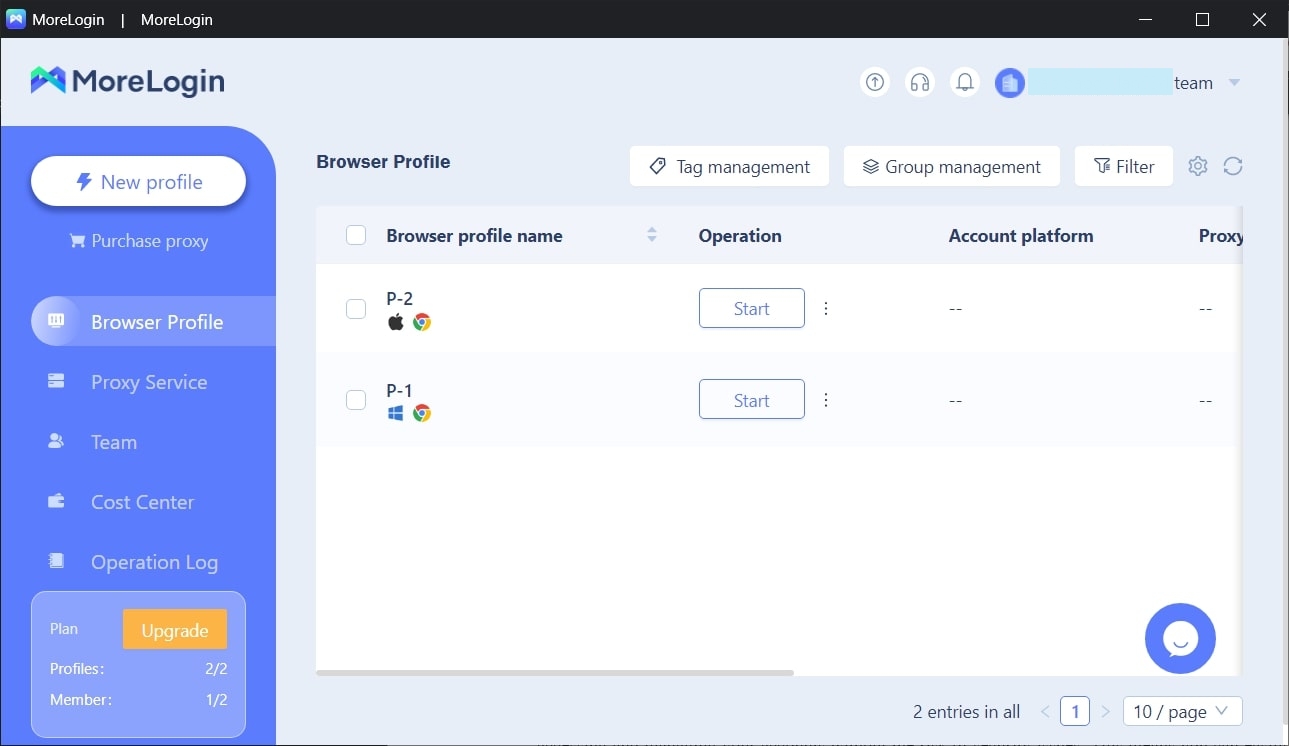Open Operation Log section

click(154, 562)
